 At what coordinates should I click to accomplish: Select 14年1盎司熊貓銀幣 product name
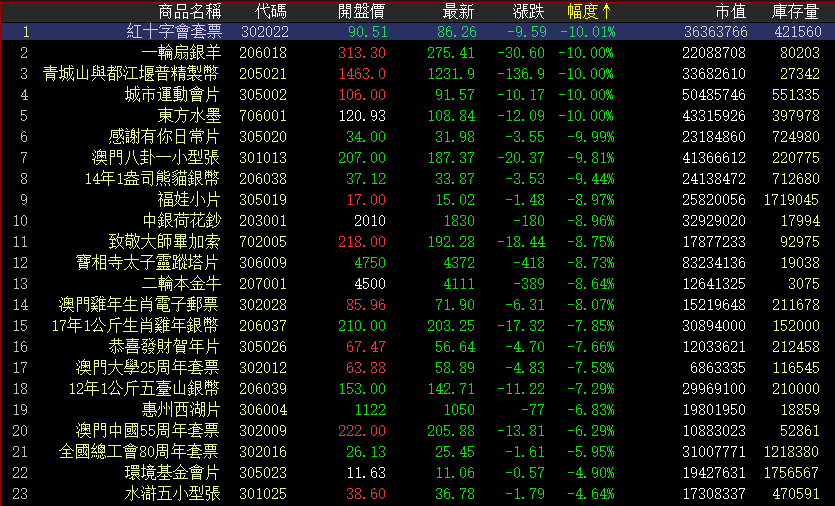152,178
